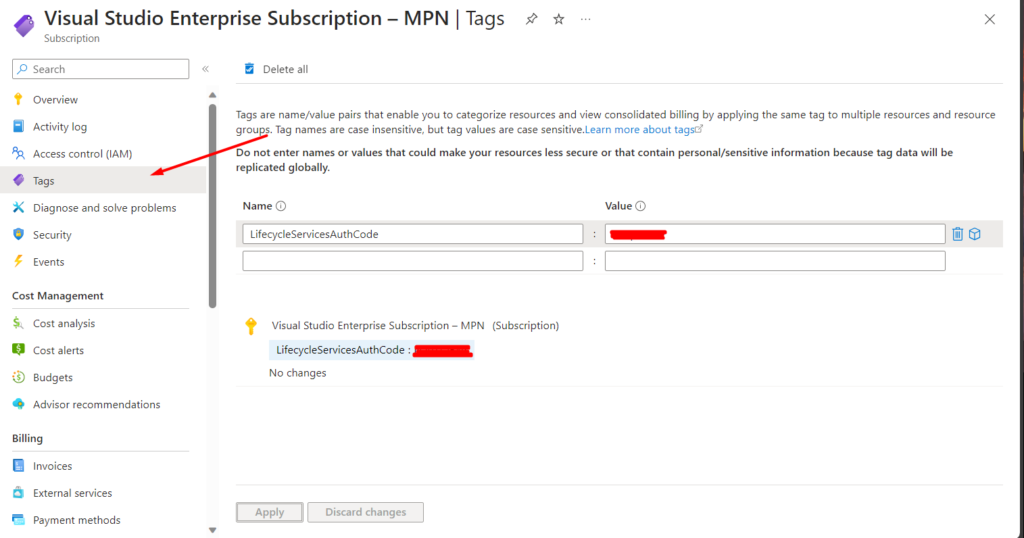The image size is (1024, 538).
Task: Open Activity log in the sidebar
Action: click(x=60, y=127)
